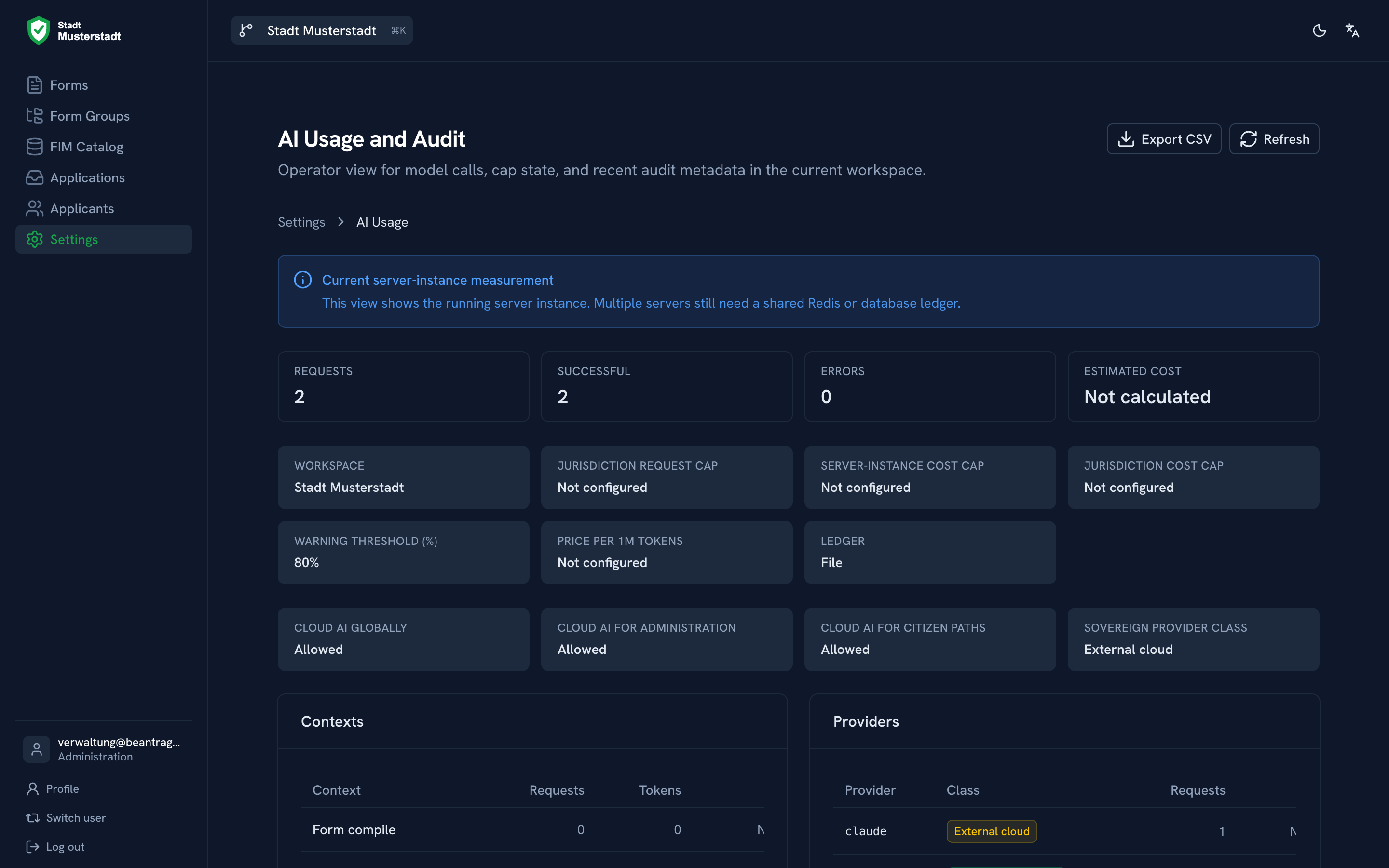
Task: Click the user avatar icon beside verwaltung email
Action: (x=37, y=749)
